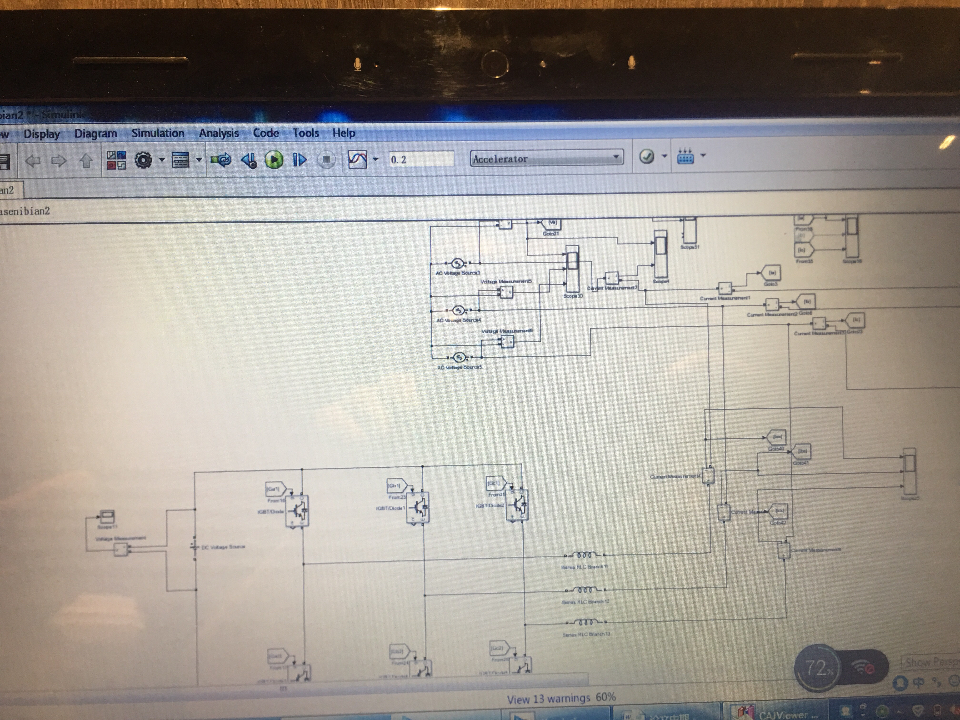960x720 pixels.
Task: Expand arrow next to Configuration gear icon
Action: pos(162,160)
